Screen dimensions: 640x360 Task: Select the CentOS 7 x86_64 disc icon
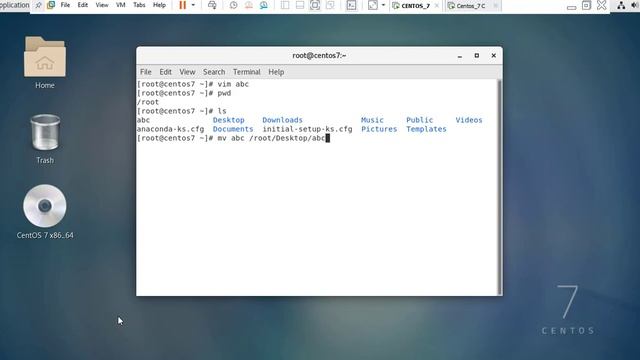pos(45,211)
